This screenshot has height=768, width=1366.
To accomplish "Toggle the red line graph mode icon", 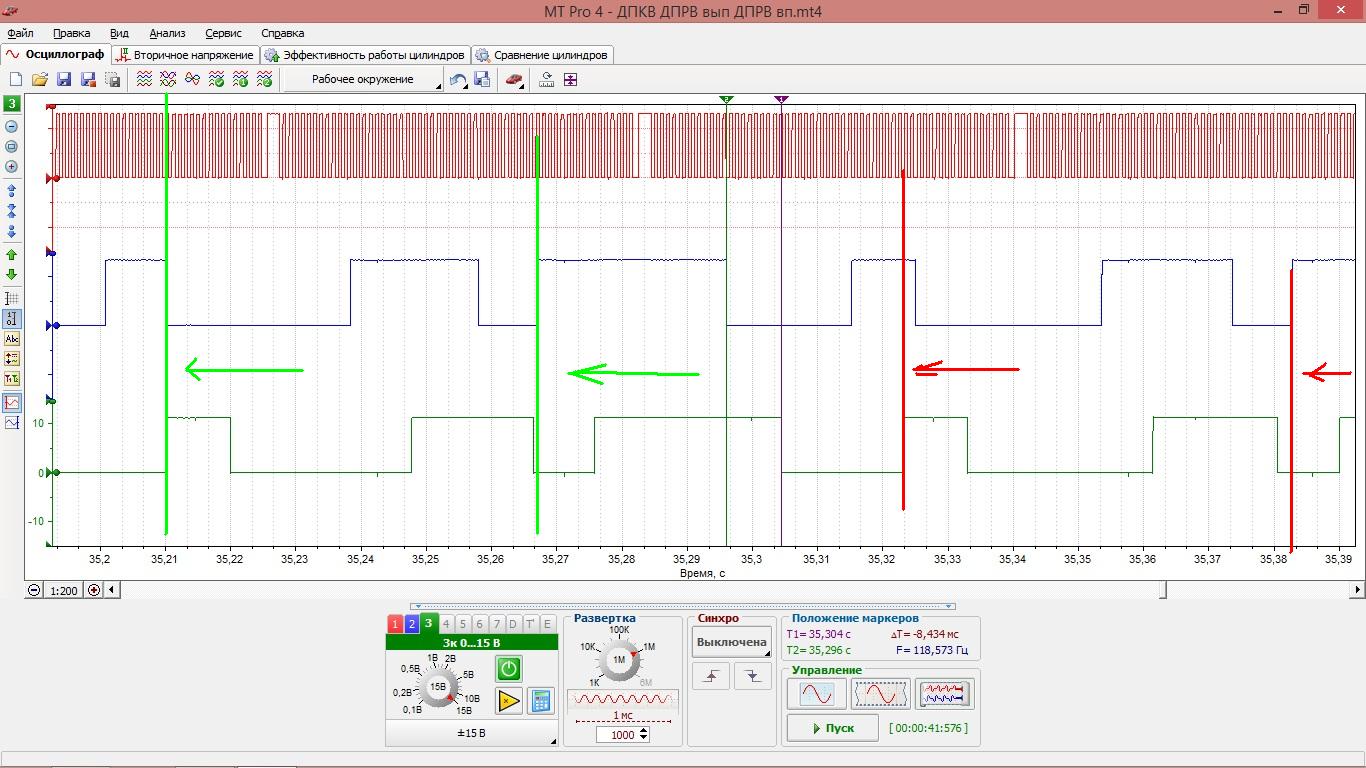I will [12, 402].
